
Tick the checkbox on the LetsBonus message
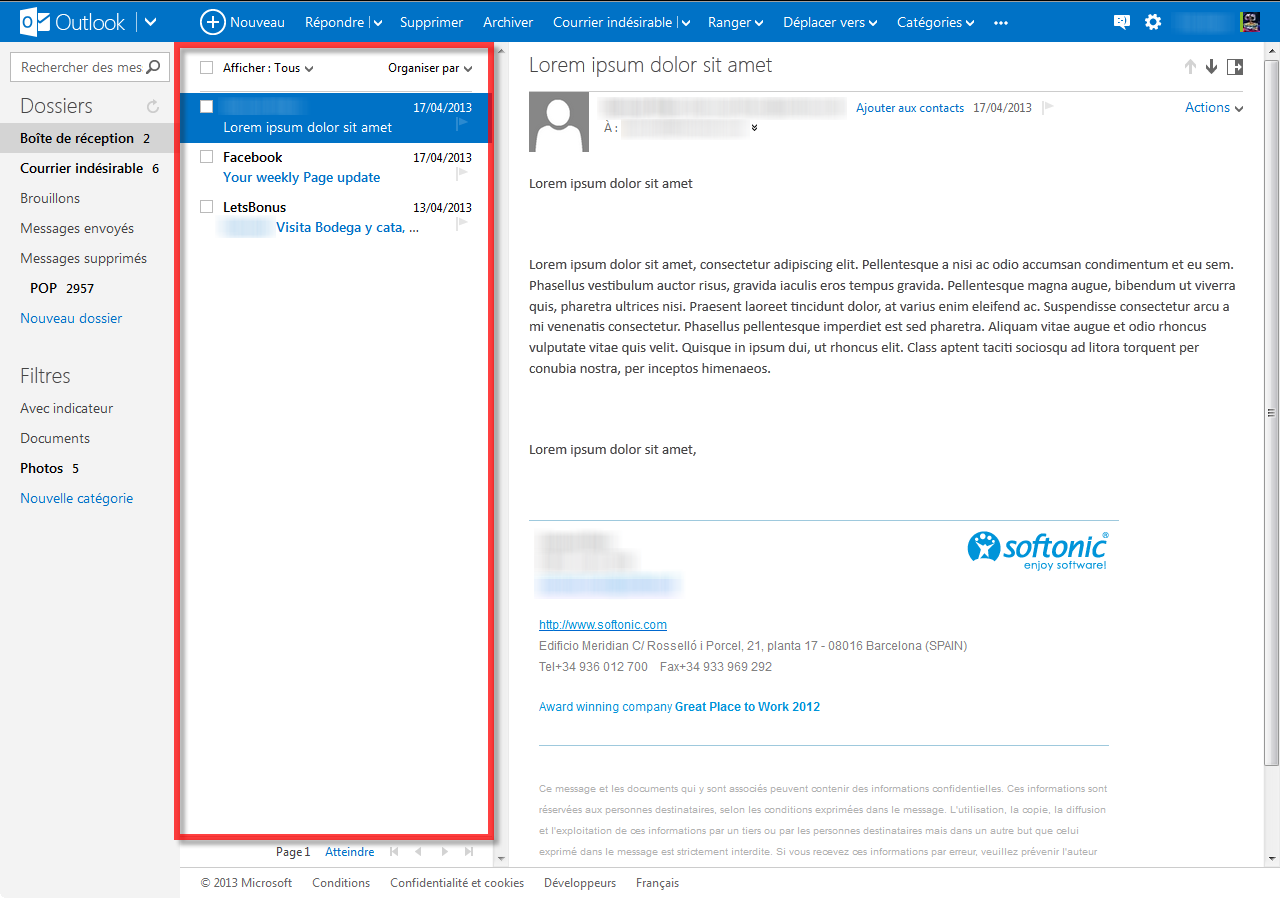206,206
